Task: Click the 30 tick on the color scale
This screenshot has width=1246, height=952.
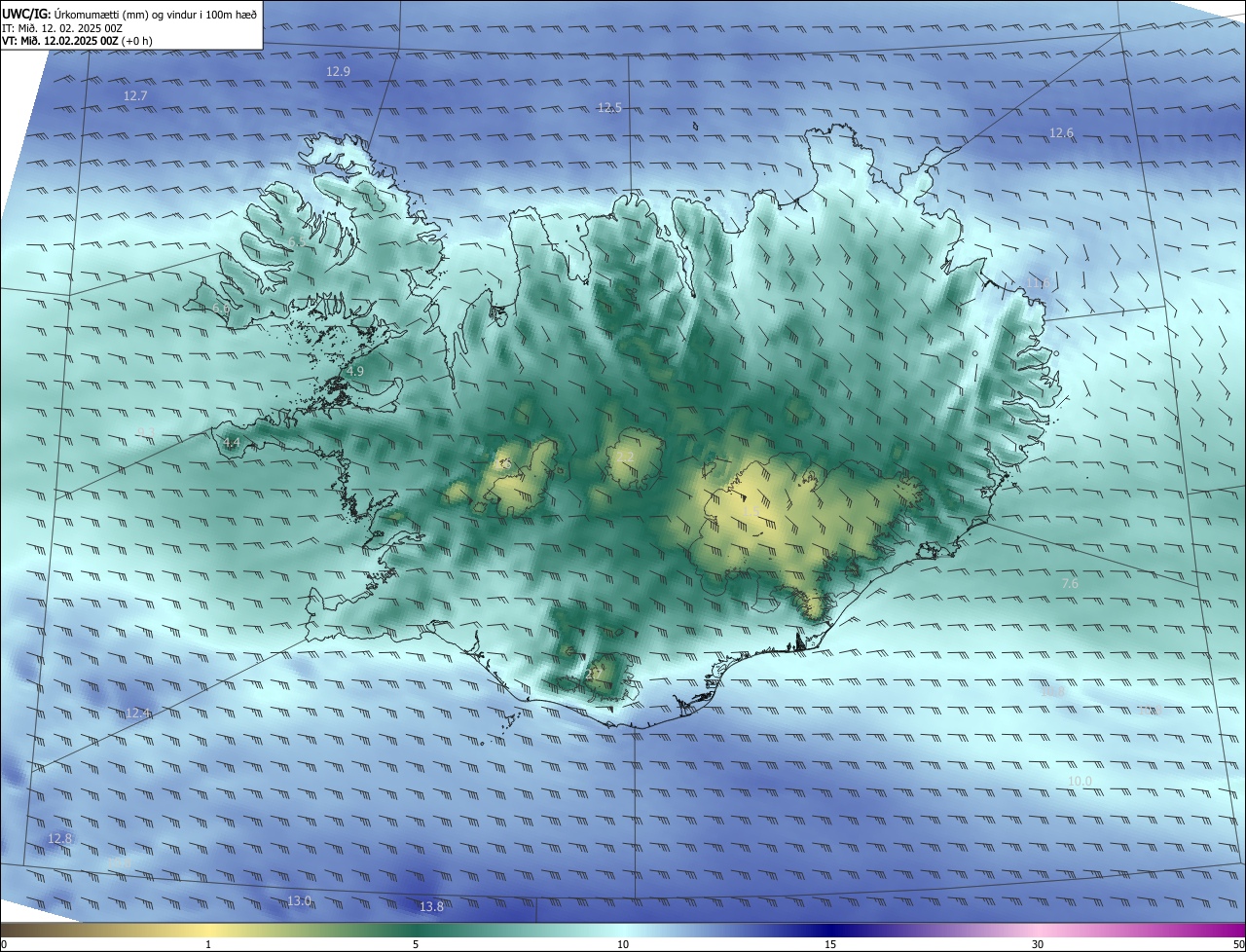Action: coord(1038,944)
